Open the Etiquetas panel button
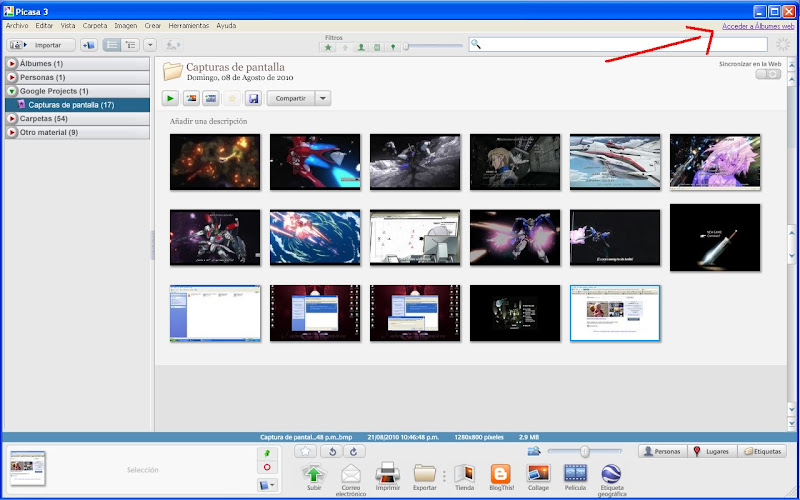Image resolution: width=800 pixels, height=500 pixels. [x=762, y=452]
